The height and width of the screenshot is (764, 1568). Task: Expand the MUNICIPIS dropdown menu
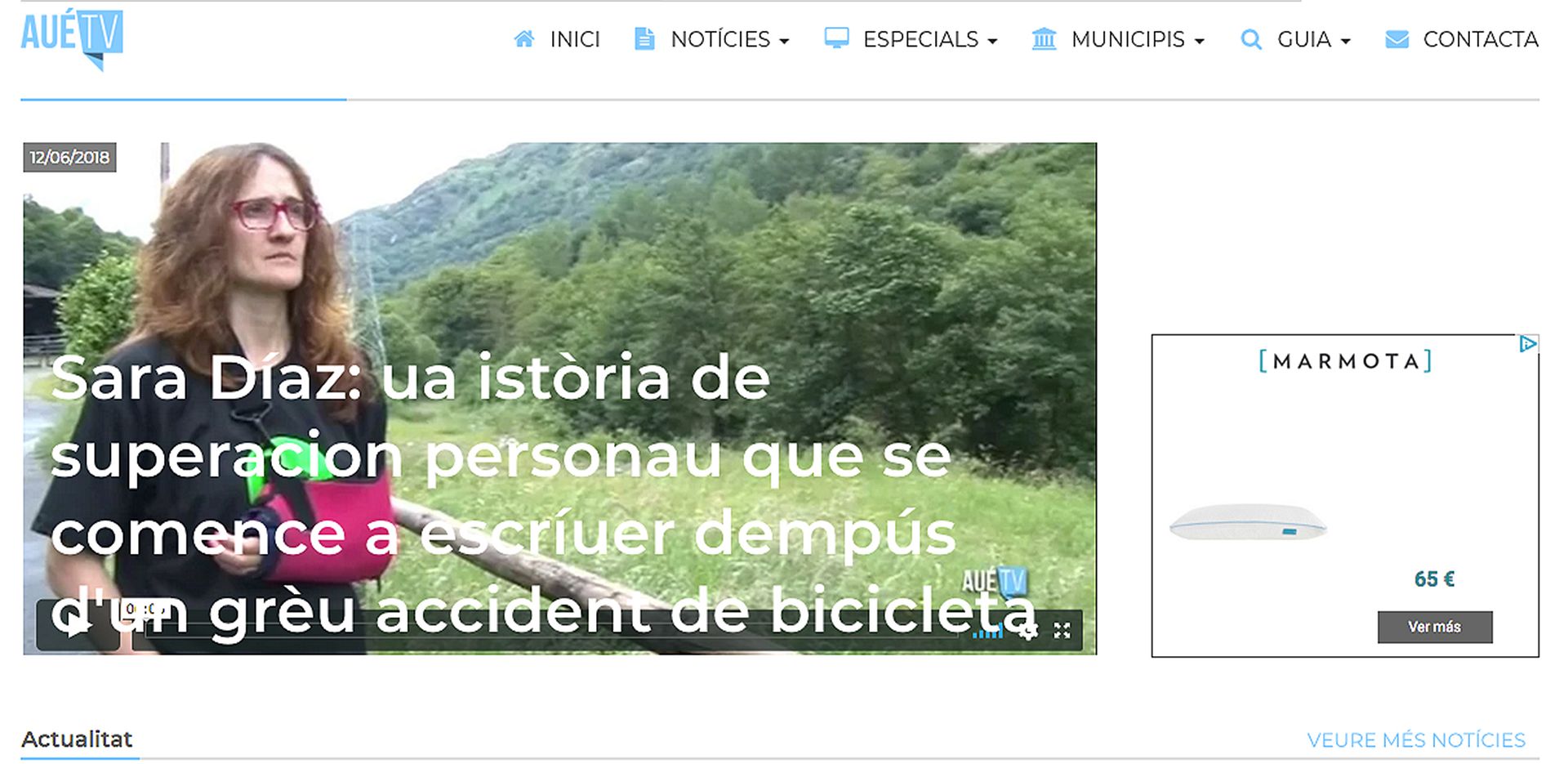pos(1138,39)
